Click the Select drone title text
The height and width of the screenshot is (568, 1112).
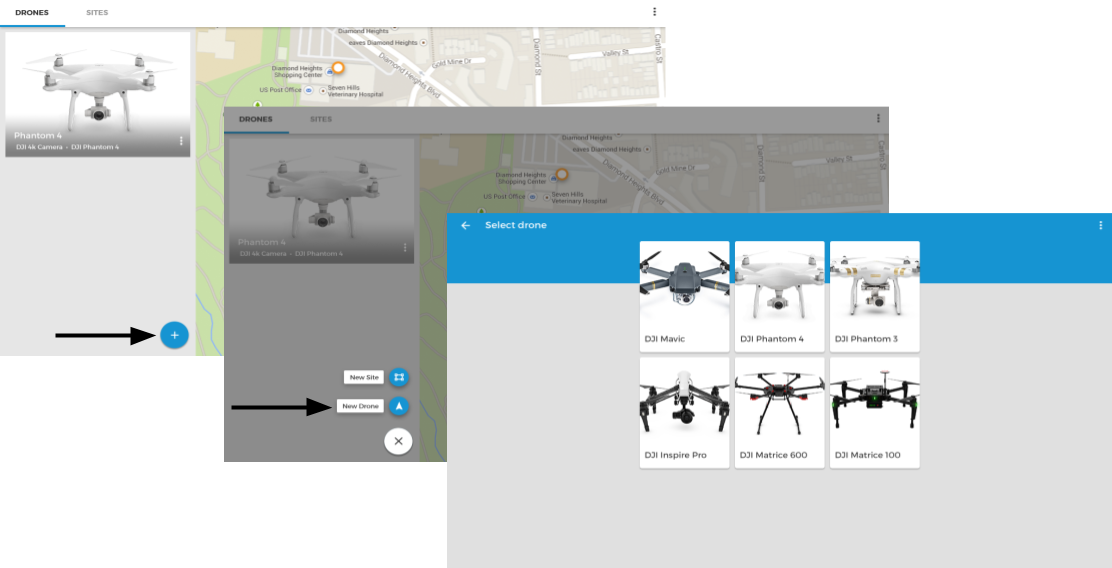(x=516, y=225)
